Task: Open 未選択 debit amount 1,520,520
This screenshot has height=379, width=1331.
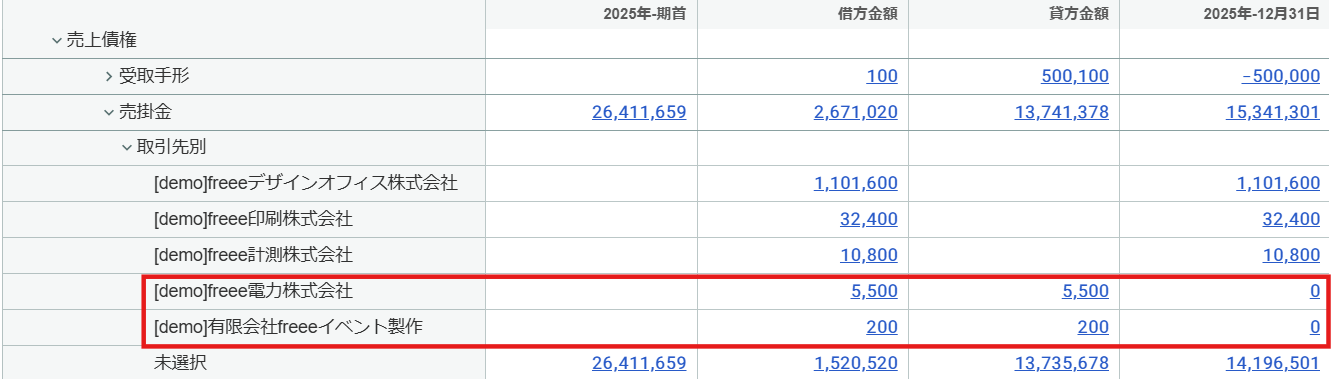Action: click(x=856, y=362)
